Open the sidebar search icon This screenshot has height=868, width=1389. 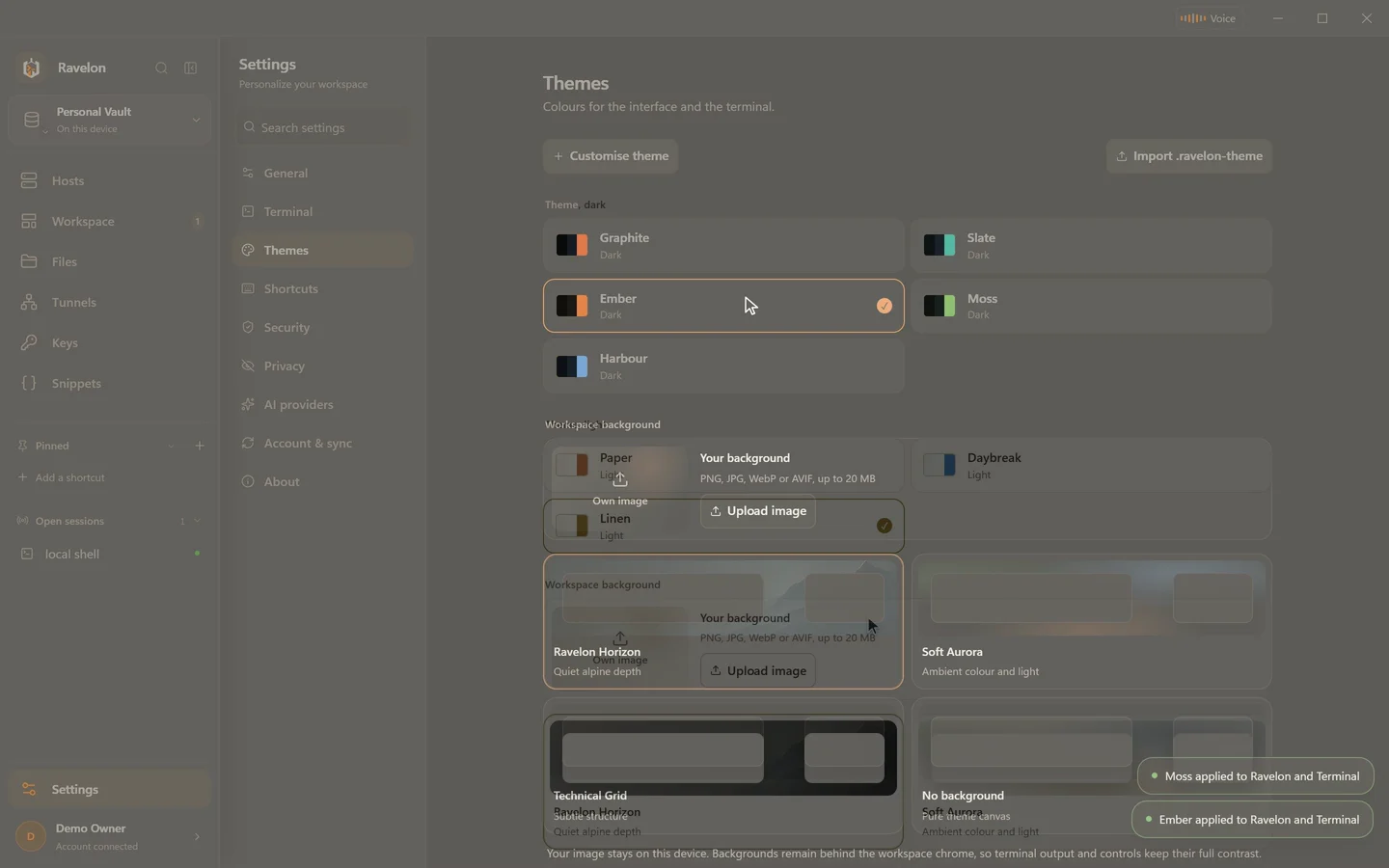coord(161,68)
